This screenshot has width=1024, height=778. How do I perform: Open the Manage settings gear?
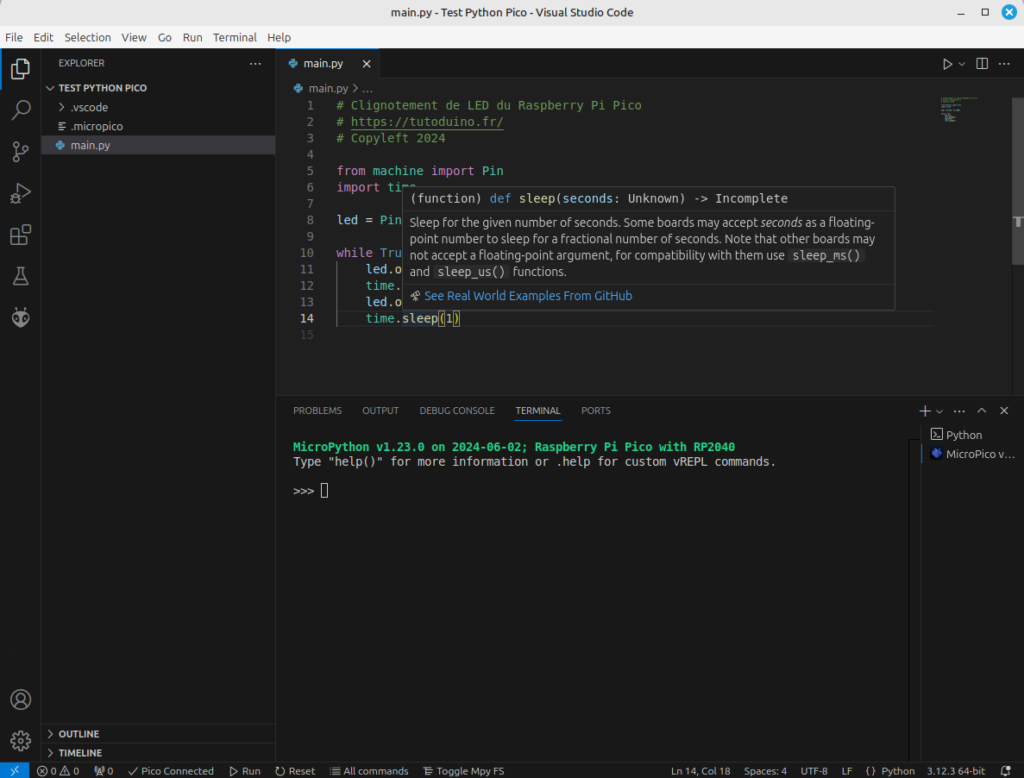point(20,741)
